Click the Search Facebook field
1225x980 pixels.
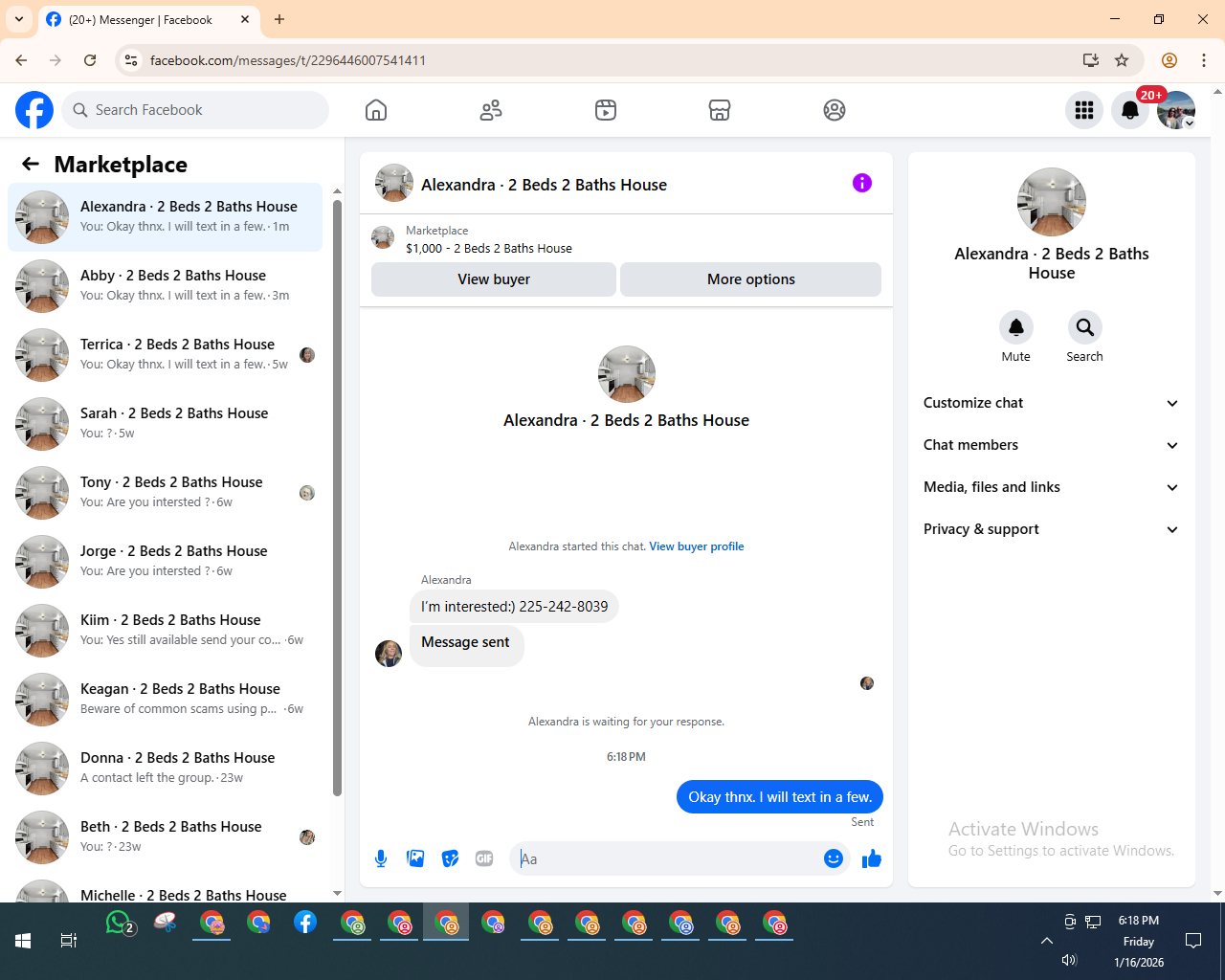[195, 110]
